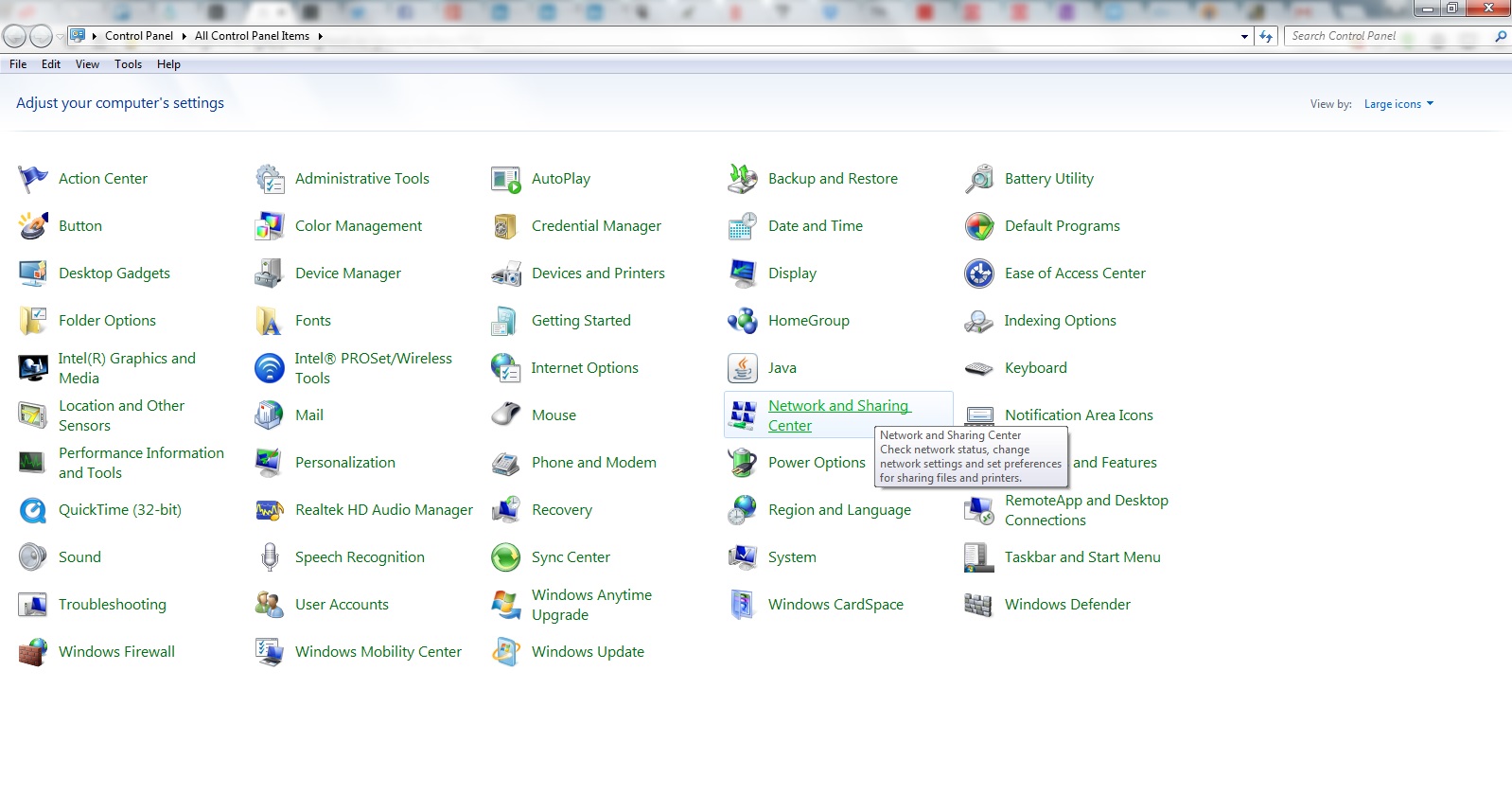
Task: Open the Devices and Printers icon
Action: pos(506,274)
